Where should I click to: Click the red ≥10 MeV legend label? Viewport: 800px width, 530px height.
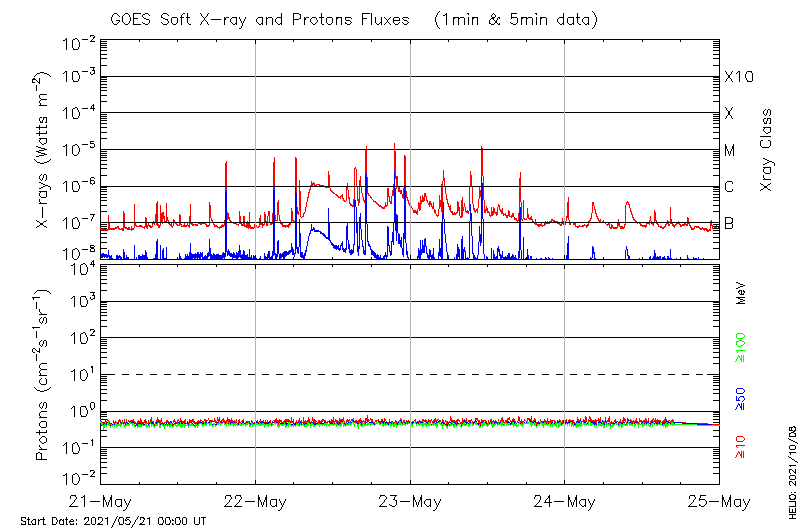(742, 449)
